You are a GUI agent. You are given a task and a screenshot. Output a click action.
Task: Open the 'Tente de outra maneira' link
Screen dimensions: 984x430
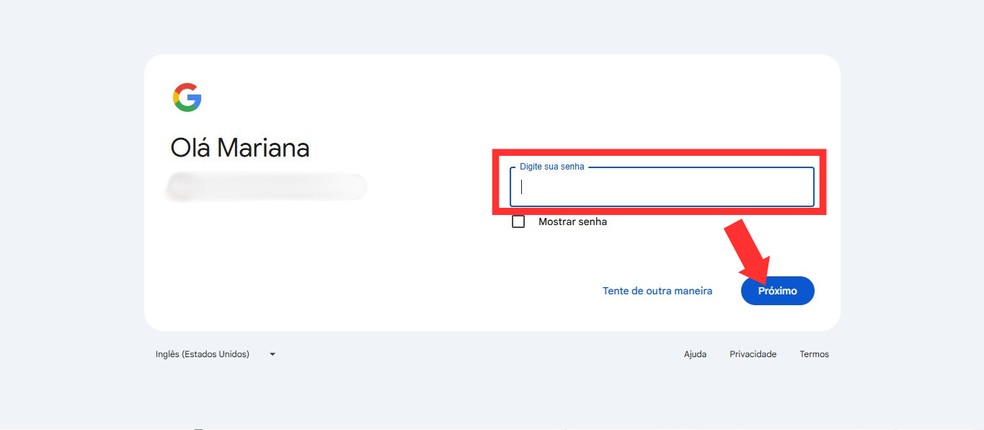[x=657, y=291]
